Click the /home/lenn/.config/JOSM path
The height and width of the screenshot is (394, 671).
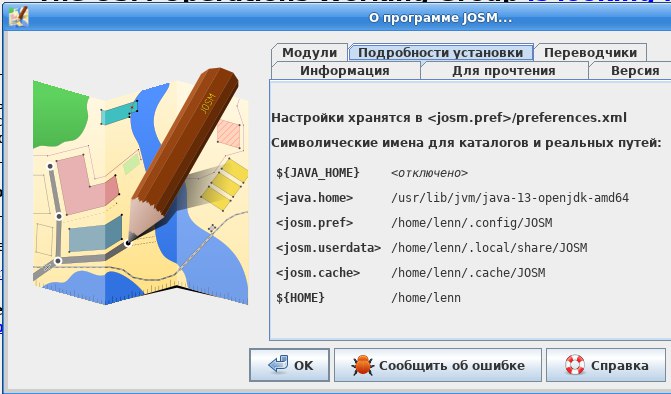point(472,223)
